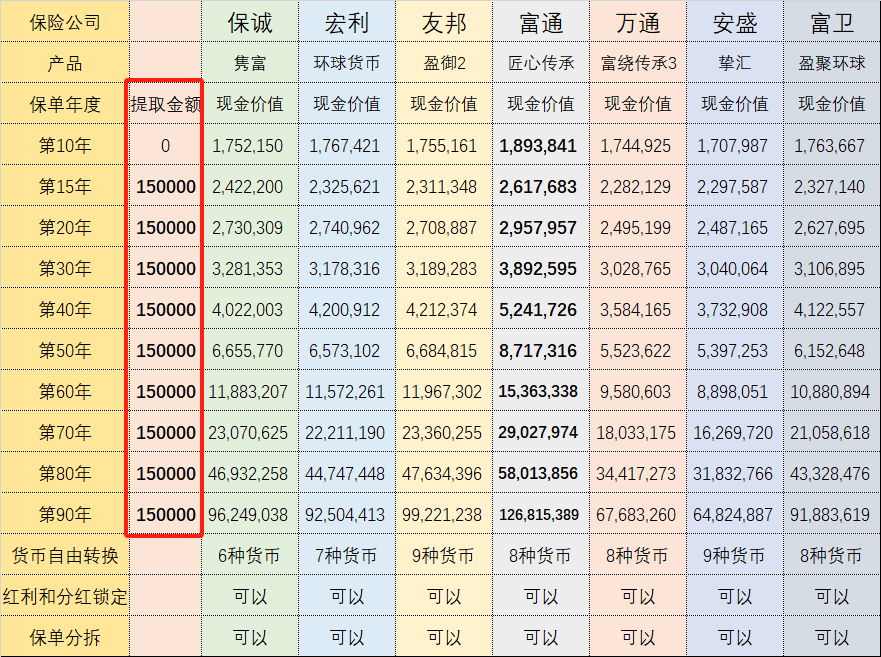This screenshot has width=881, height=657.
Task: Select the product cell 环球货币
Action: (347, 63)
